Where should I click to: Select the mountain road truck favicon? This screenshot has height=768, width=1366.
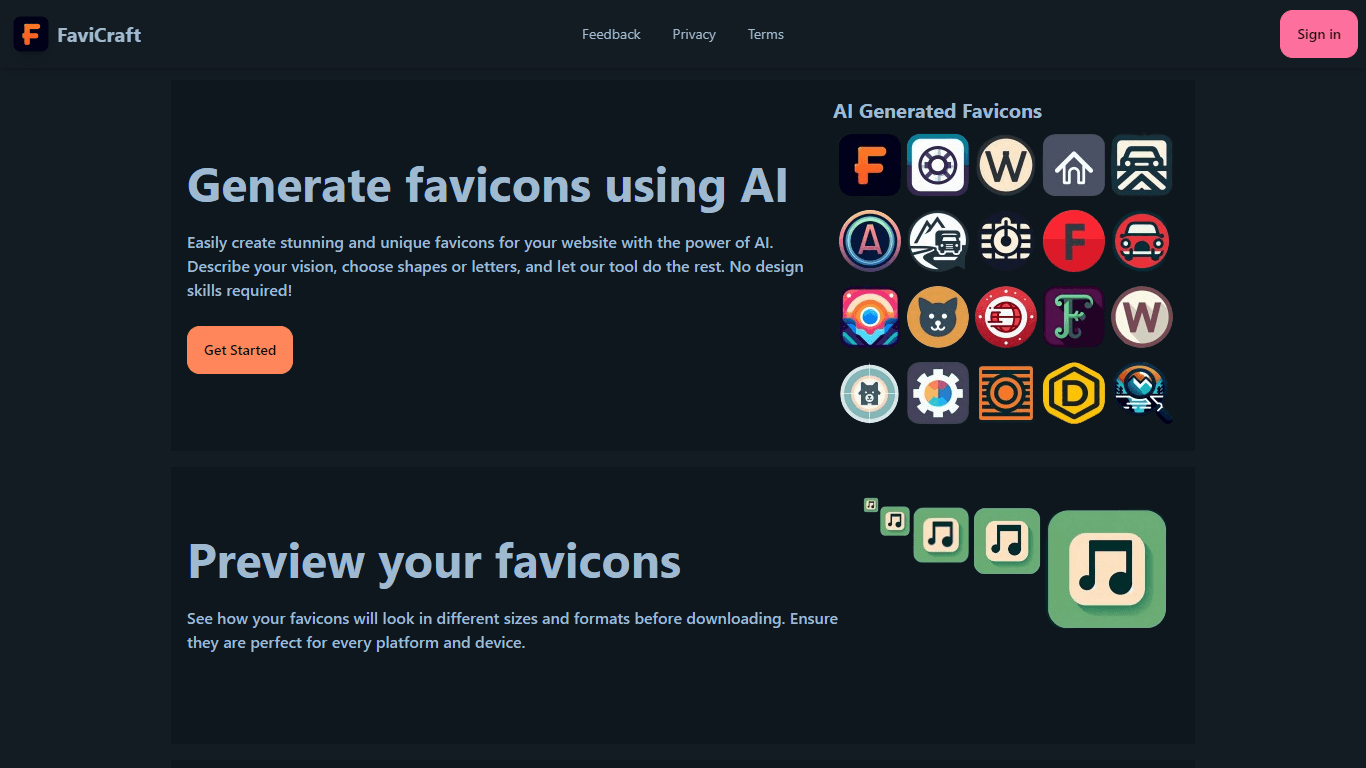click(938, 241)
